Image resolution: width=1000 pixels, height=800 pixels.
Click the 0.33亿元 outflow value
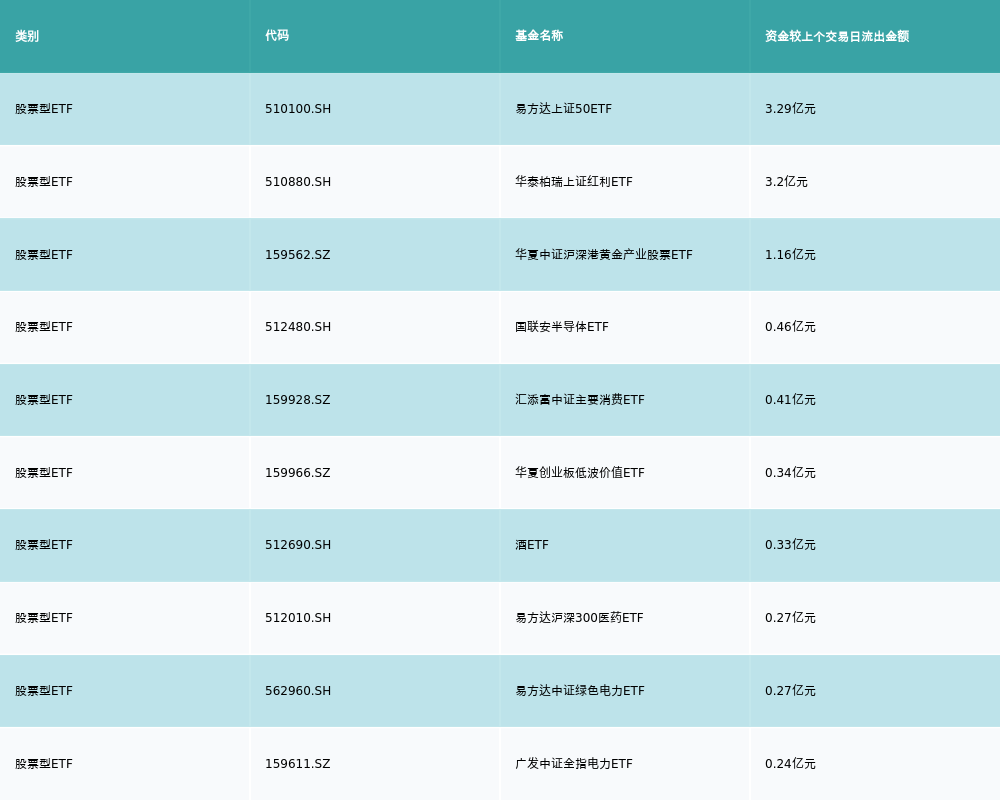point(790,545)
